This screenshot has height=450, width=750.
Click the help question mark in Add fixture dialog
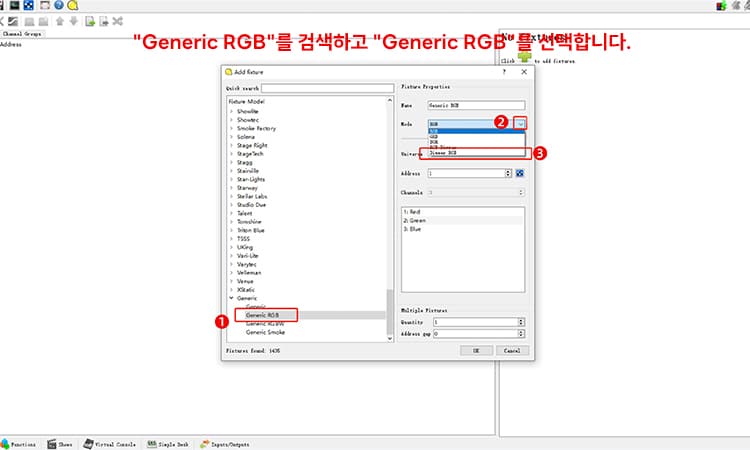[x=504, y=72]
